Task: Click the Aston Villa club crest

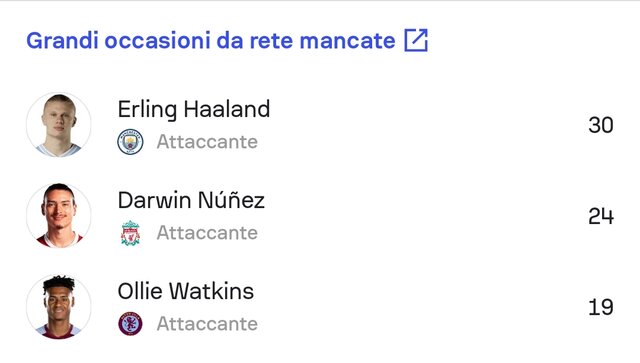Action: 130,324
